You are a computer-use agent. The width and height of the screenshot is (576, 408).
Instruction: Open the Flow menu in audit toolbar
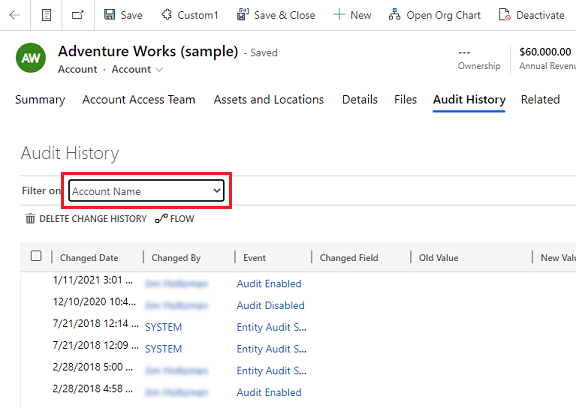click(x=174, y=219)
